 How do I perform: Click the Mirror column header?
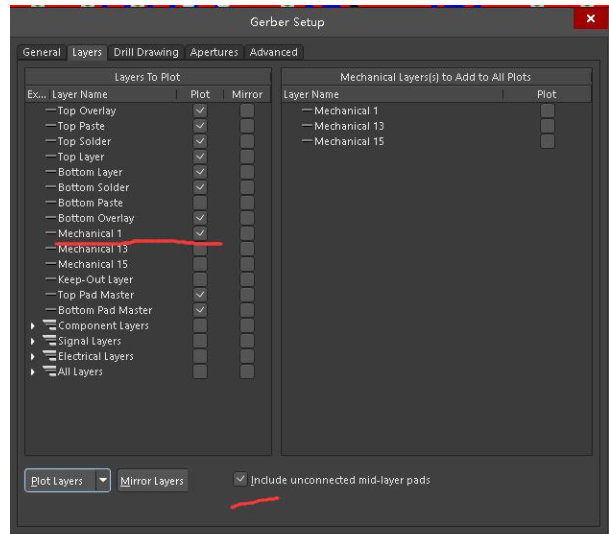(x=247, y=94)
